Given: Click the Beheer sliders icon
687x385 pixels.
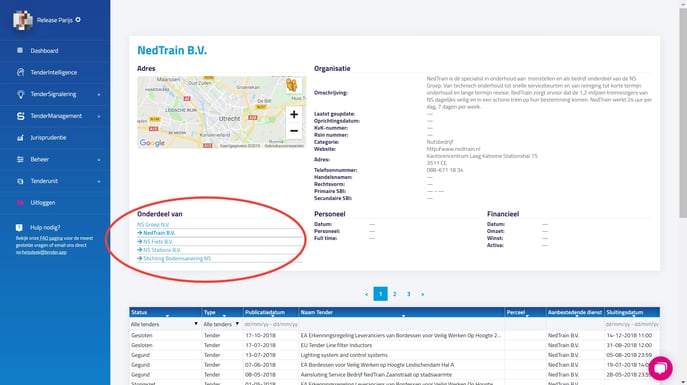Looking at the screenshot, I should click(20, 159).
